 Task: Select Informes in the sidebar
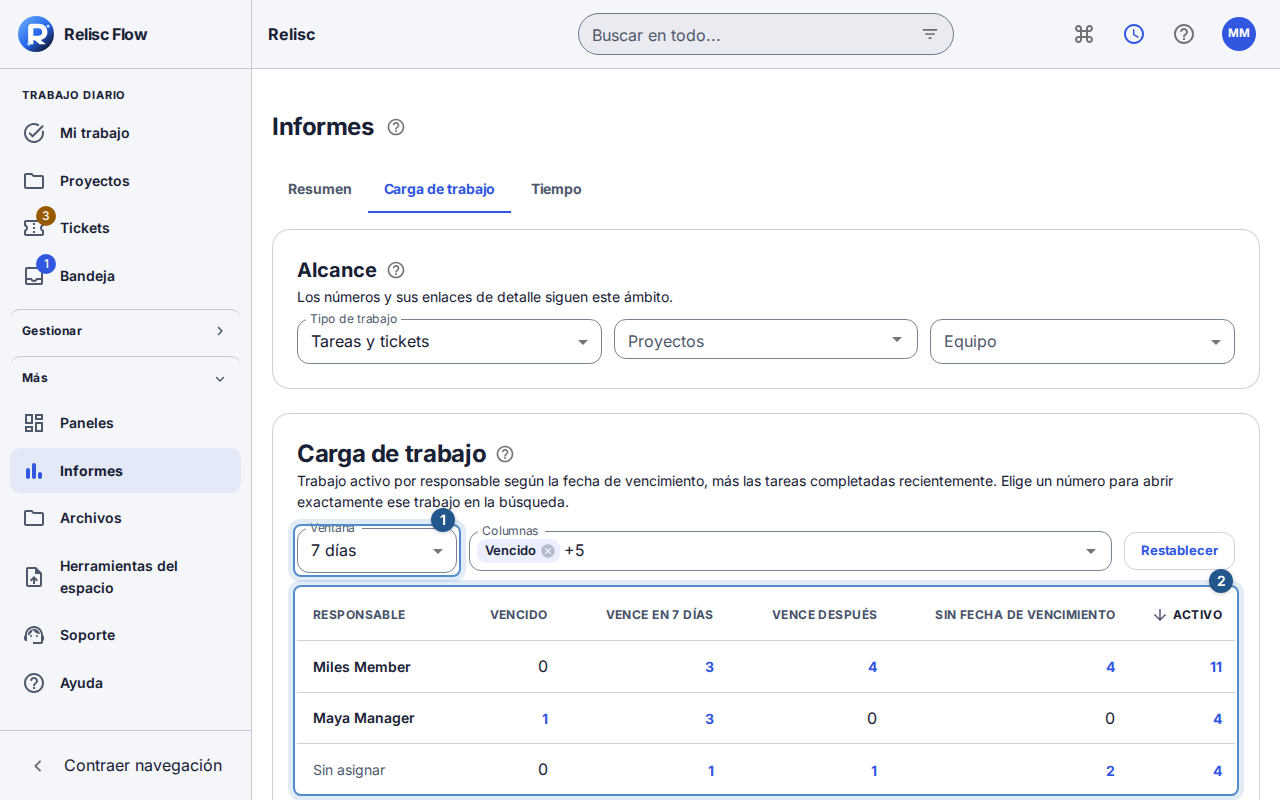pyautogui.click(x=125, y=471)
